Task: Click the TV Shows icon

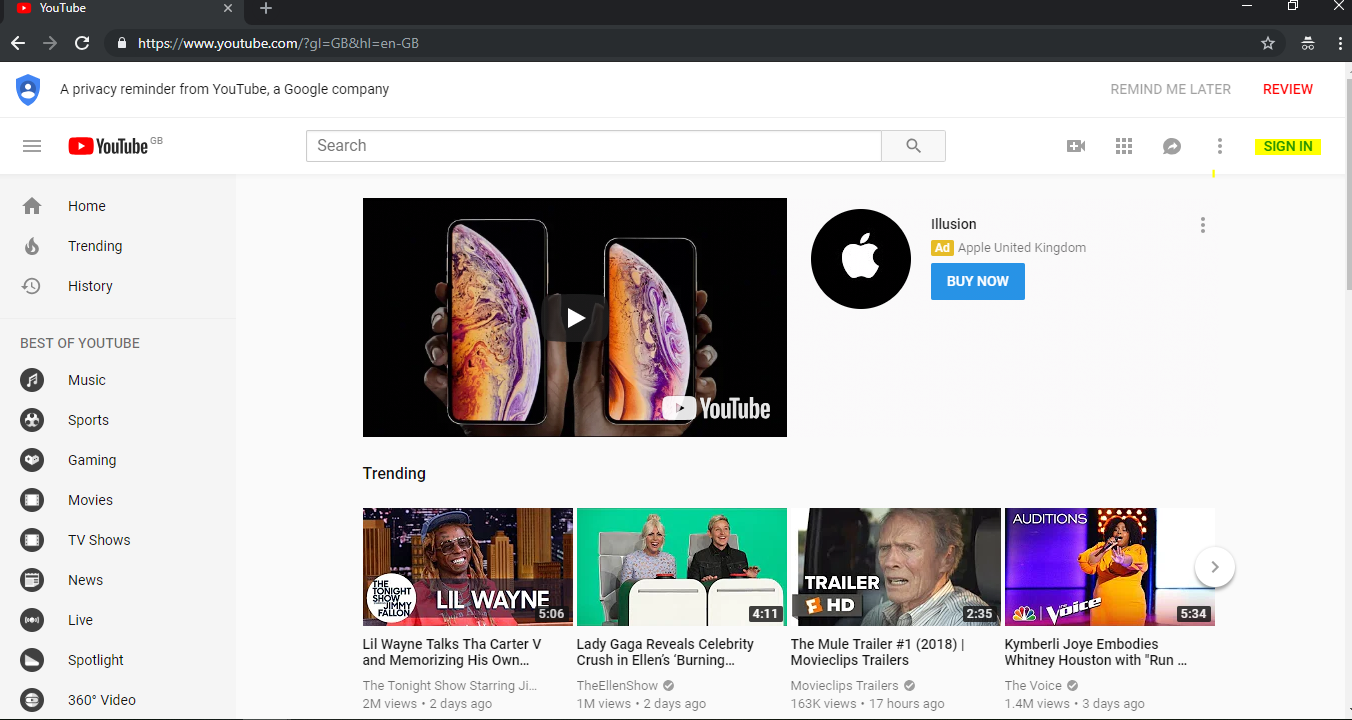Action: coord(32,540)
